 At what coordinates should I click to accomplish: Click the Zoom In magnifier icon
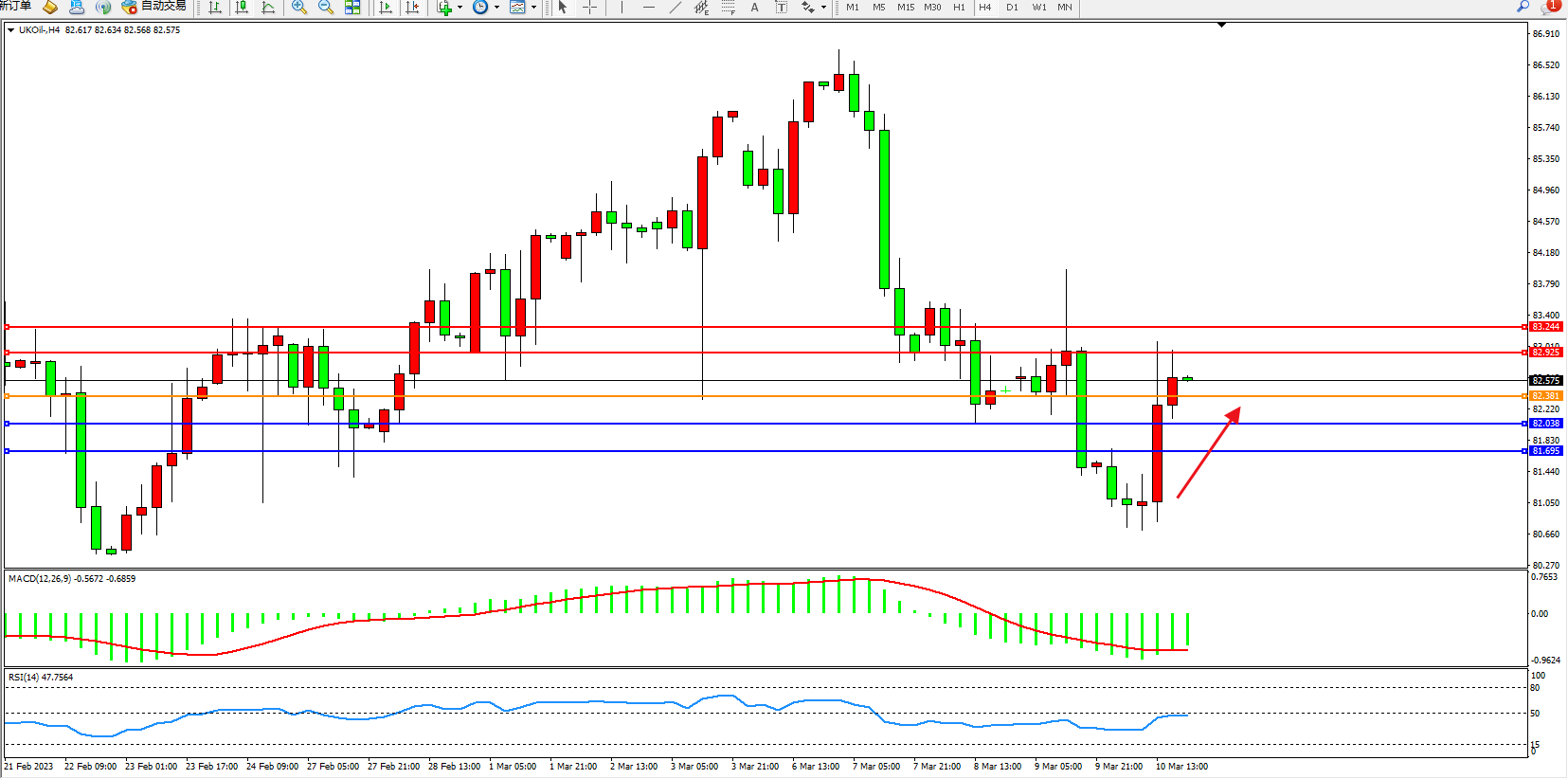[x=299, y=8]
